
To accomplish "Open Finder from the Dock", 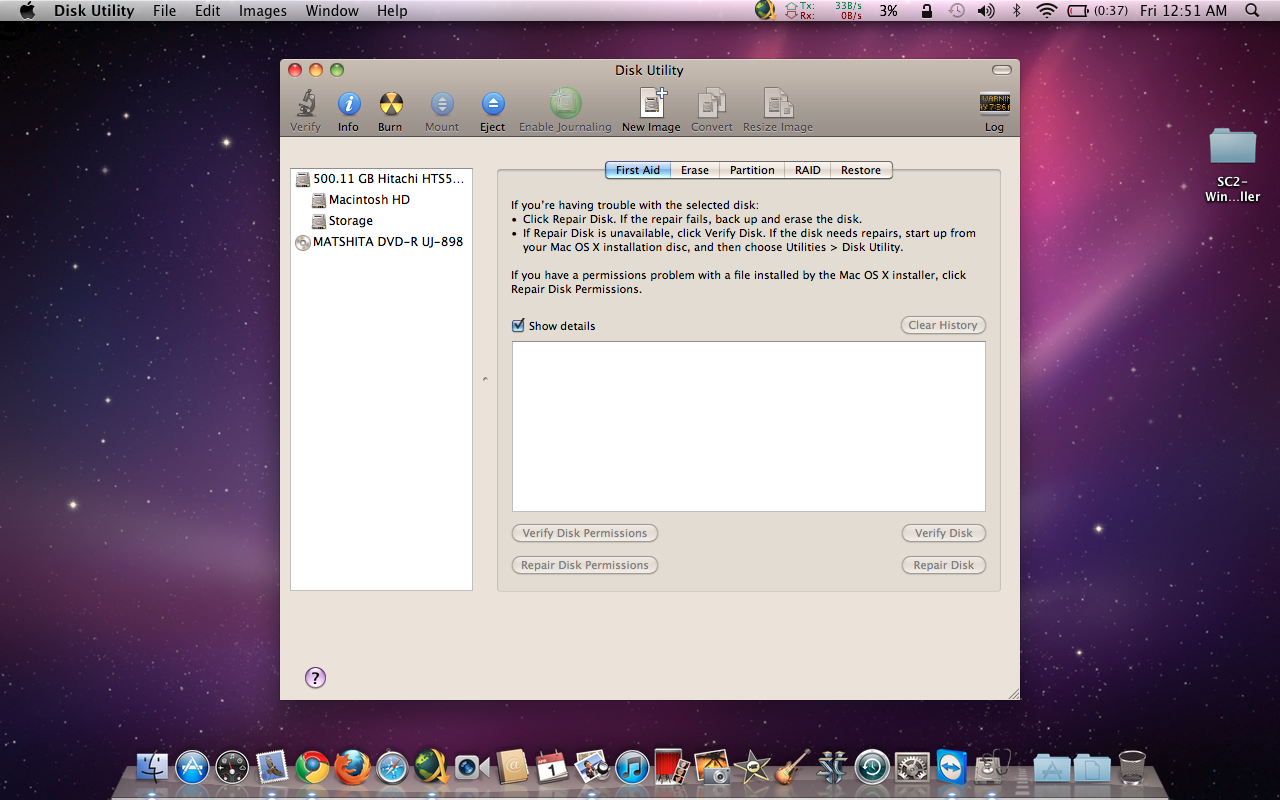I will tap(152, 767).
